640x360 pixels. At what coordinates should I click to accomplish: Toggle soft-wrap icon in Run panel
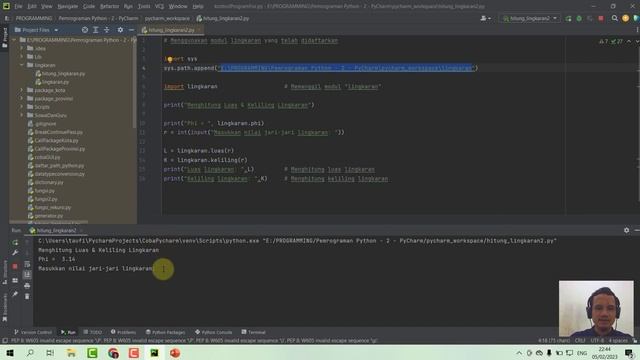27,264
